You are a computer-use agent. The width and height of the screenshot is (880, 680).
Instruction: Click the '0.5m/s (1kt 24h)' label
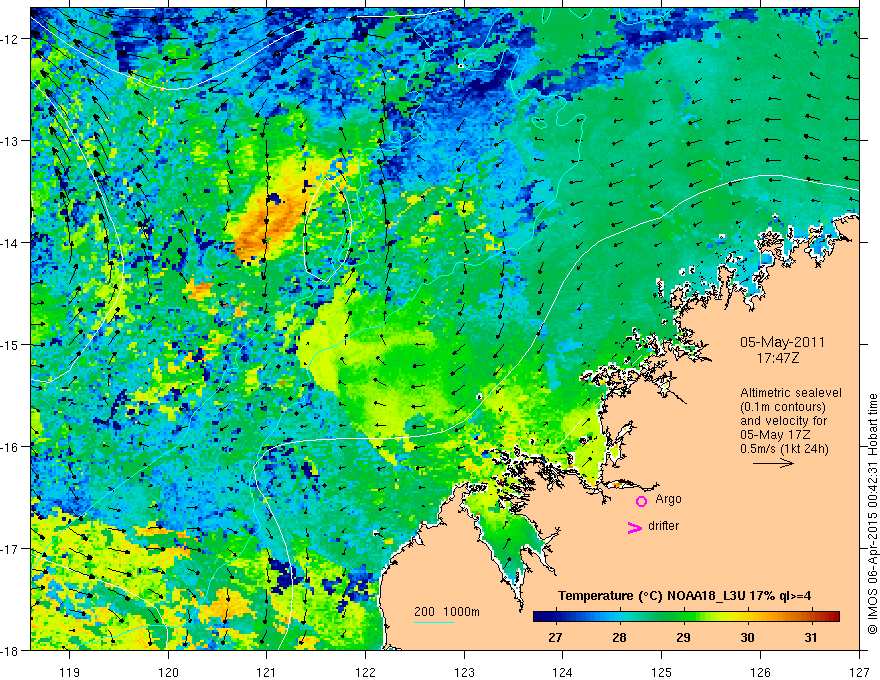tap(785, 449)
